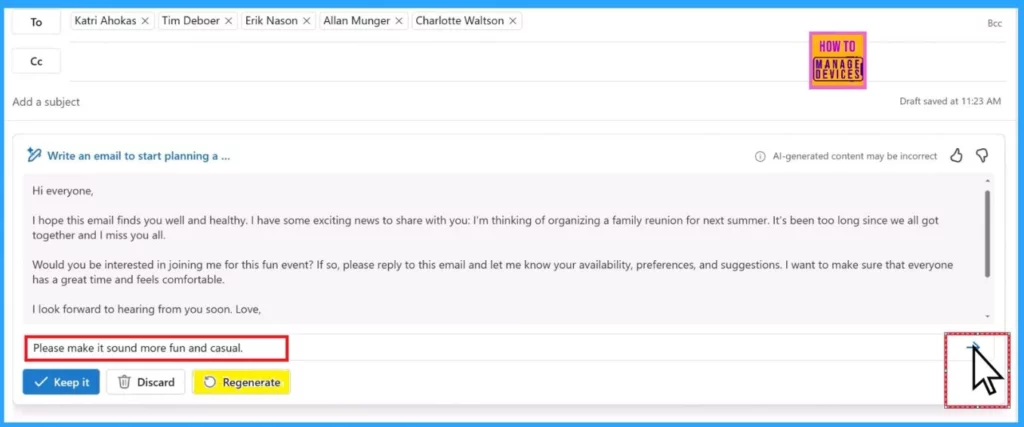
Task: Click 'Draft saved at 11:23 AM' status
Action: click(950, 101)
